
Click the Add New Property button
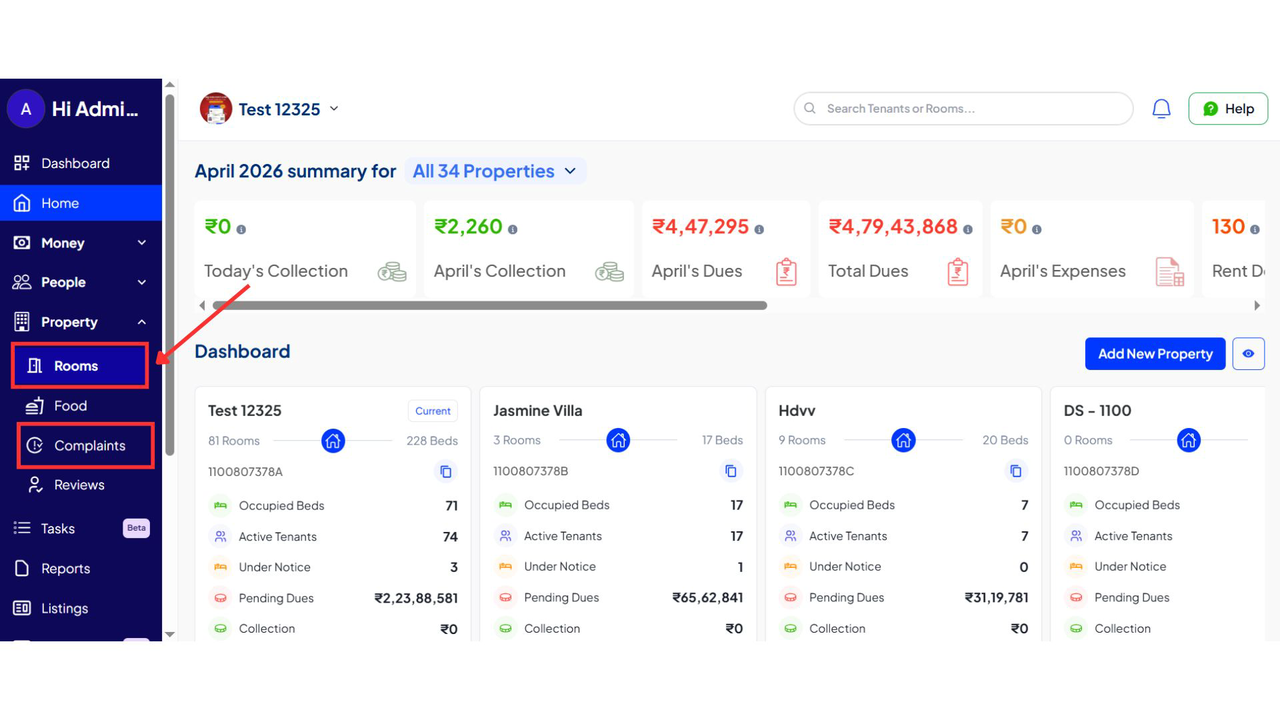coord(1155,354)
